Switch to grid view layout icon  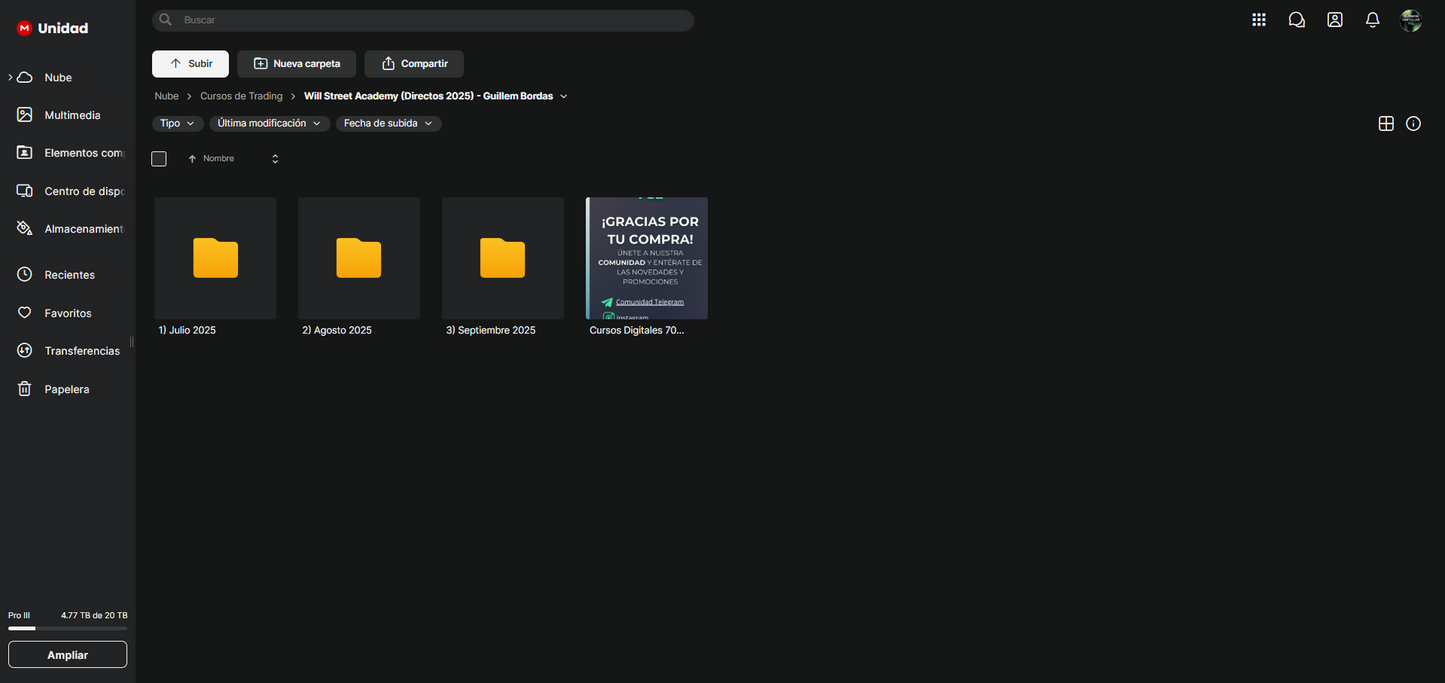tap(1386, 124)
